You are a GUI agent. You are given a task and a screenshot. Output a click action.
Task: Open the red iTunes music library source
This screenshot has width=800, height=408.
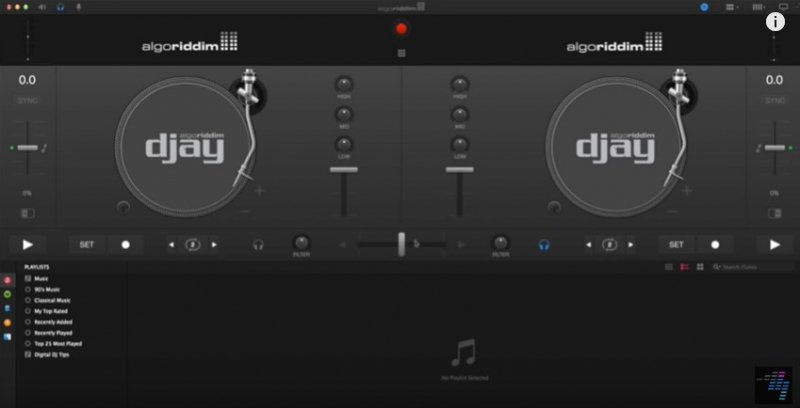tap(7, 280)
